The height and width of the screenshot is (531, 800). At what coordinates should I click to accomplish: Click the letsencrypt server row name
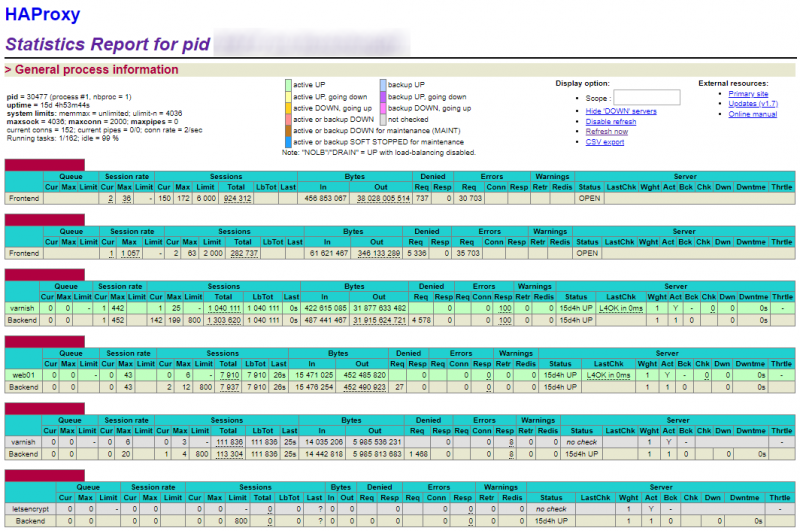[x=31, y=509]
